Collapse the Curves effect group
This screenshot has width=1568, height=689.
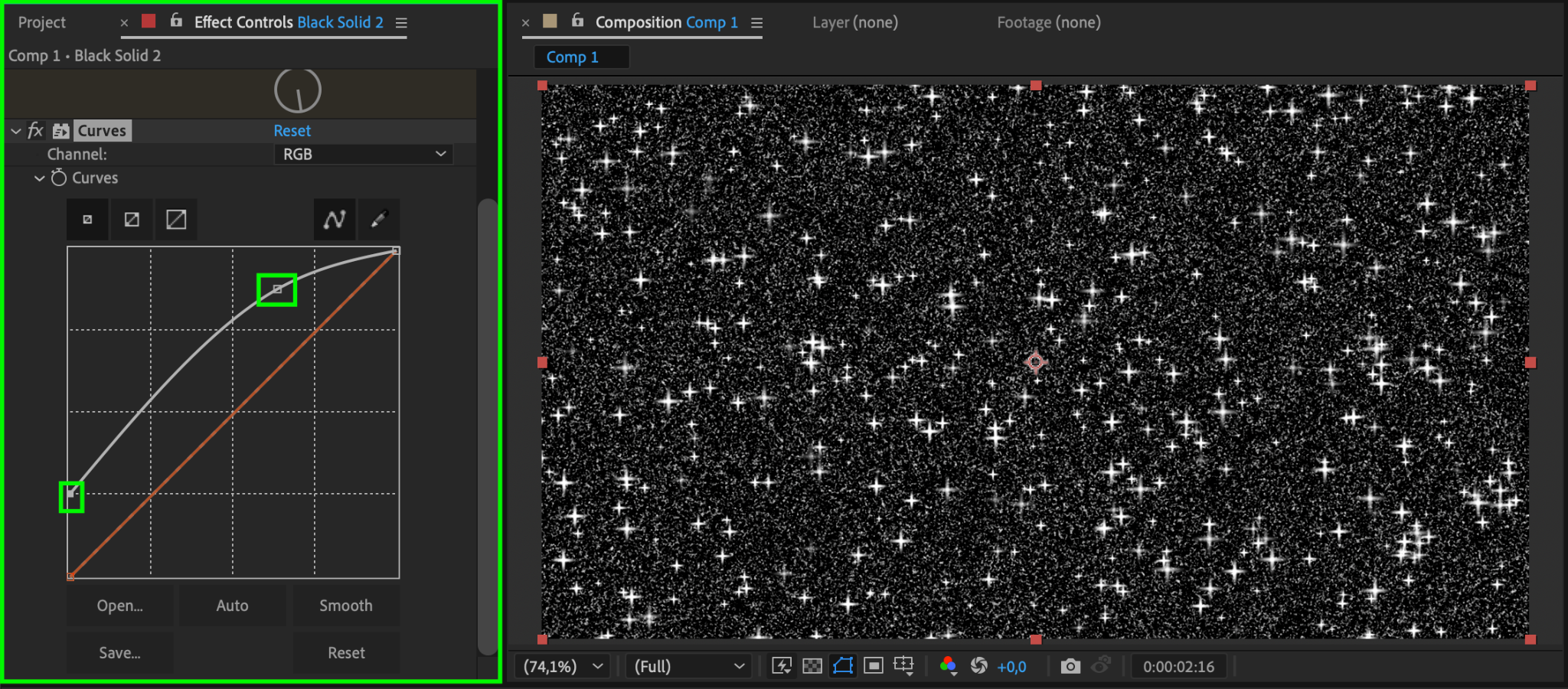point(16,131)
